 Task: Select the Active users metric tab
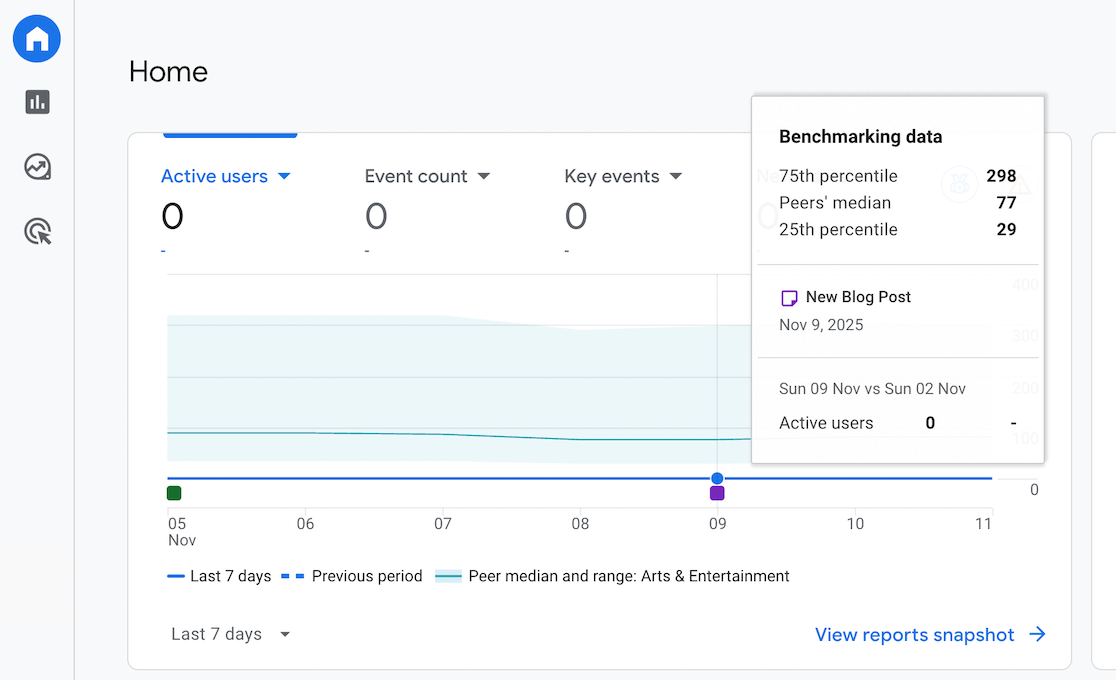click(x=215, y=176)
